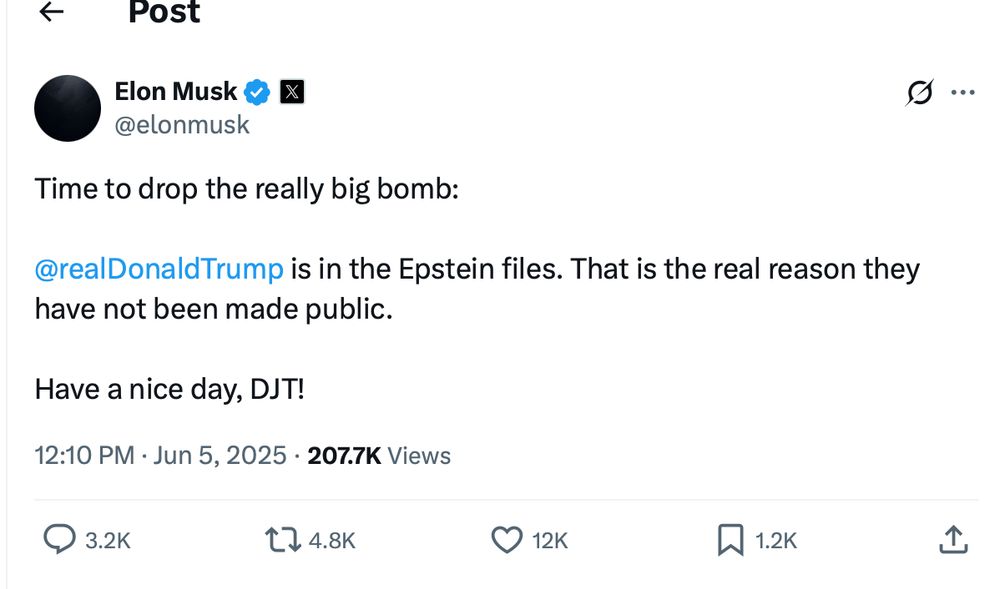Open the @realDonaldTrump profile link
Image resolution: width=1000 pixels, height=589 pixels.
pos(156,268)
